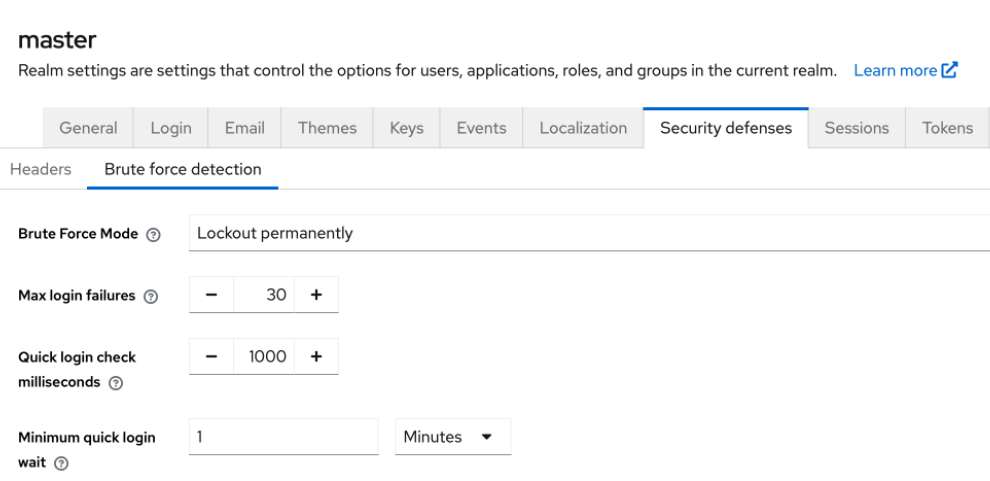
Task: Click help icon for Minimum quick login wait
Action: point(62,464)
